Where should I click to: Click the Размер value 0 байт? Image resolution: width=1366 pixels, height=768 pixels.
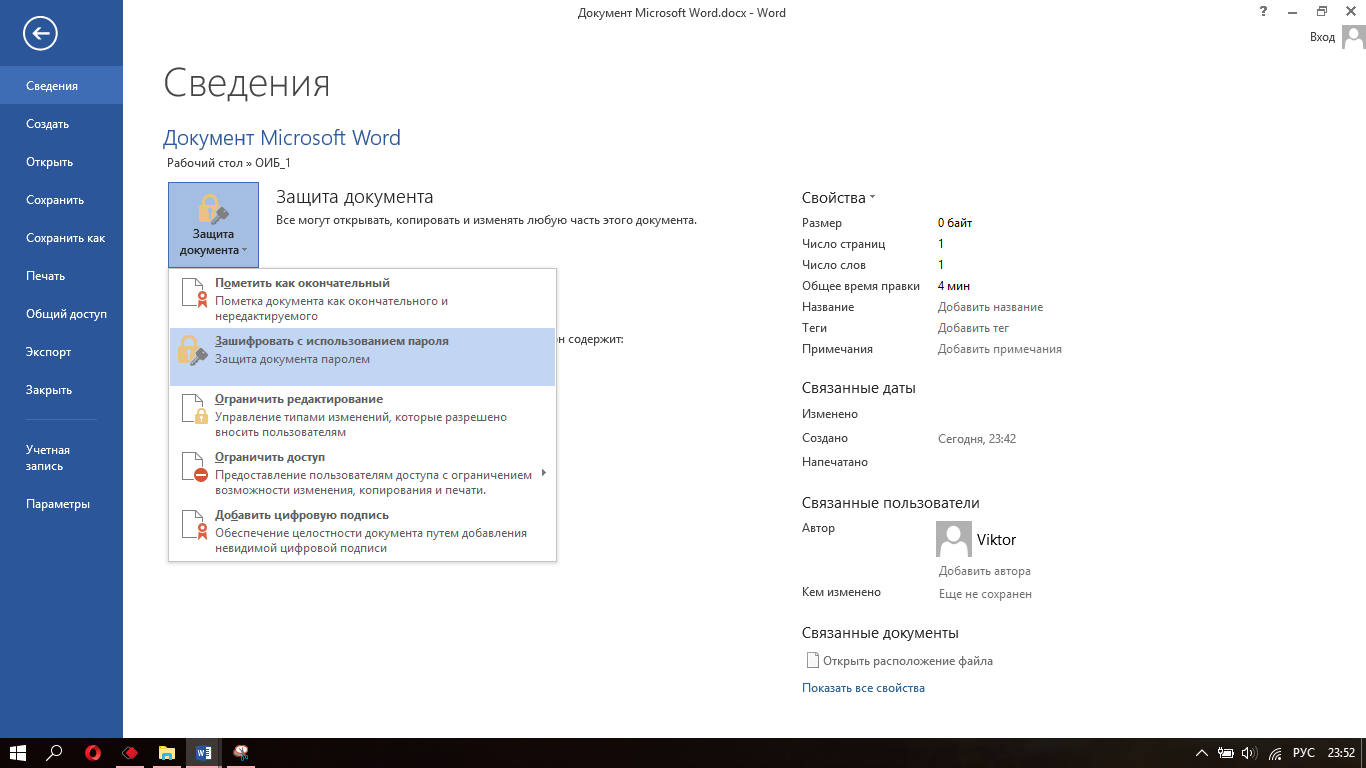pyautogui.click(x=955, y=223)
